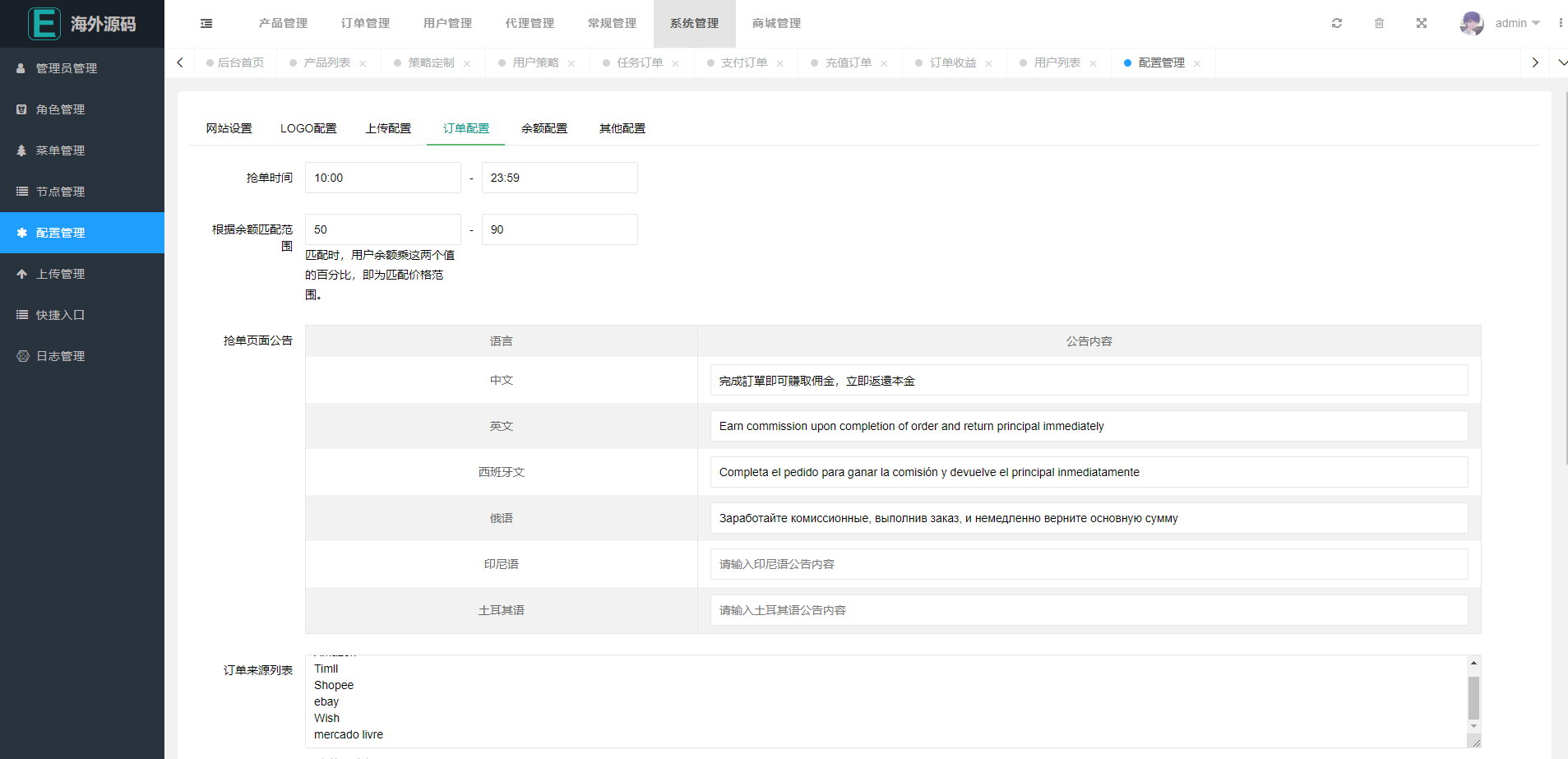Open the 代理管理 menu
The image size is (1568, 759).
[530, 23]
